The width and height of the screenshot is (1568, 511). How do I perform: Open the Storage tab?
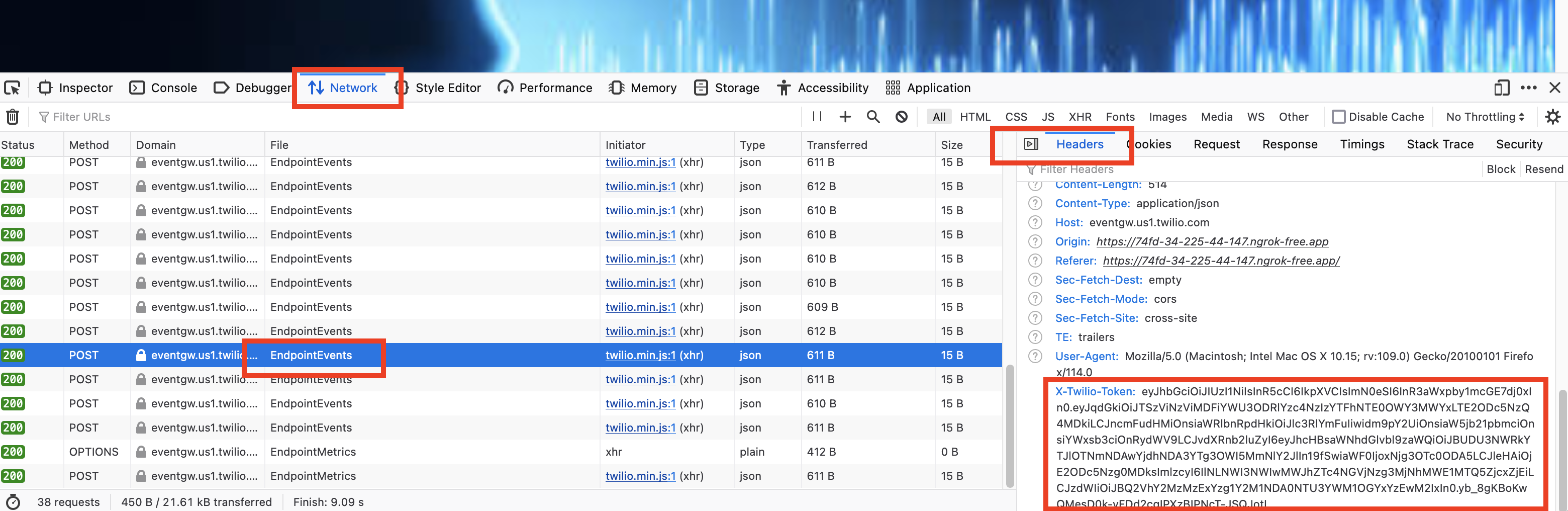coord(727,88)
